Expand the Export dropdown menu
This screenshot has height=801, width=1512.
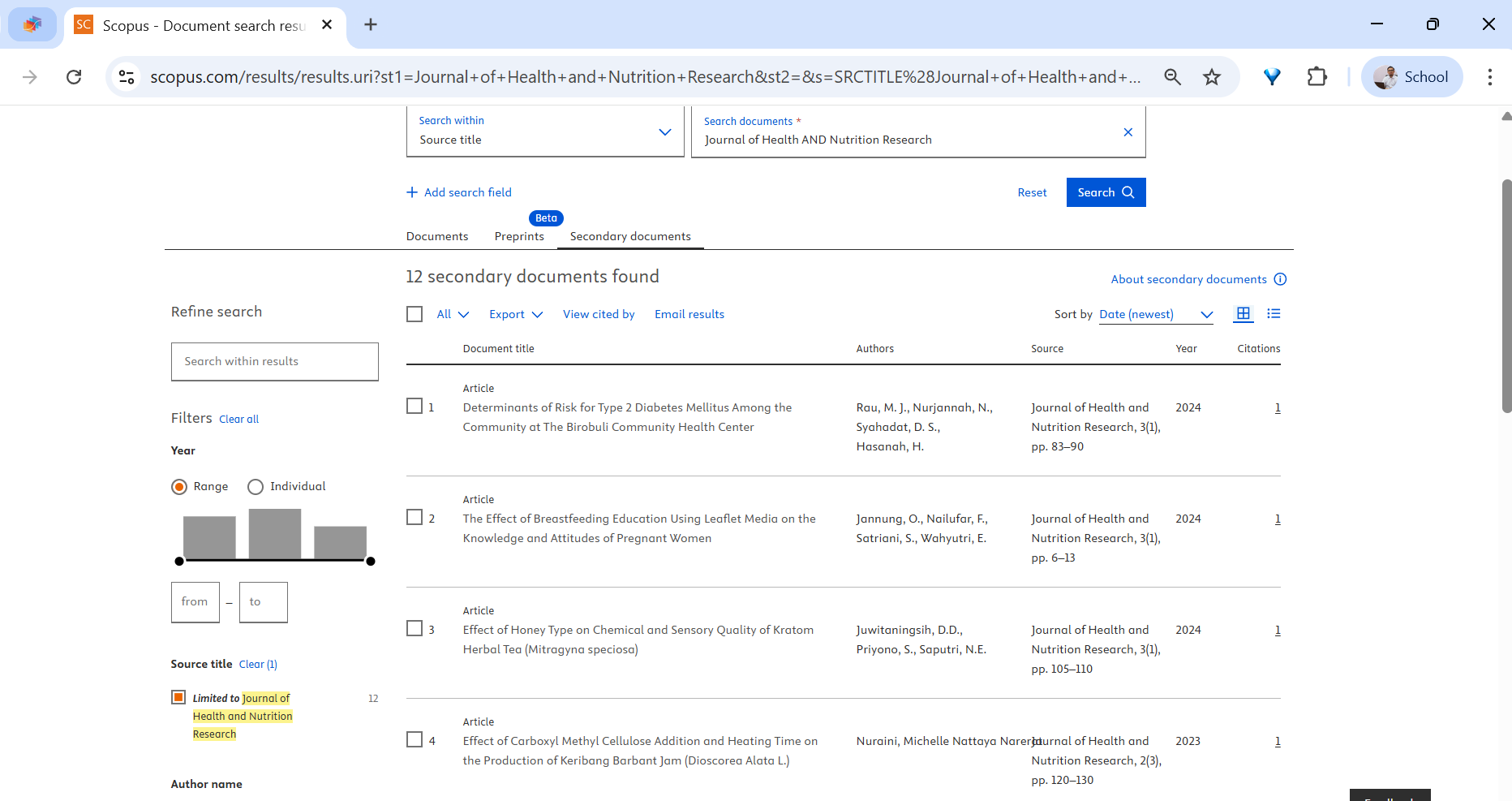[x=516, y=314]
